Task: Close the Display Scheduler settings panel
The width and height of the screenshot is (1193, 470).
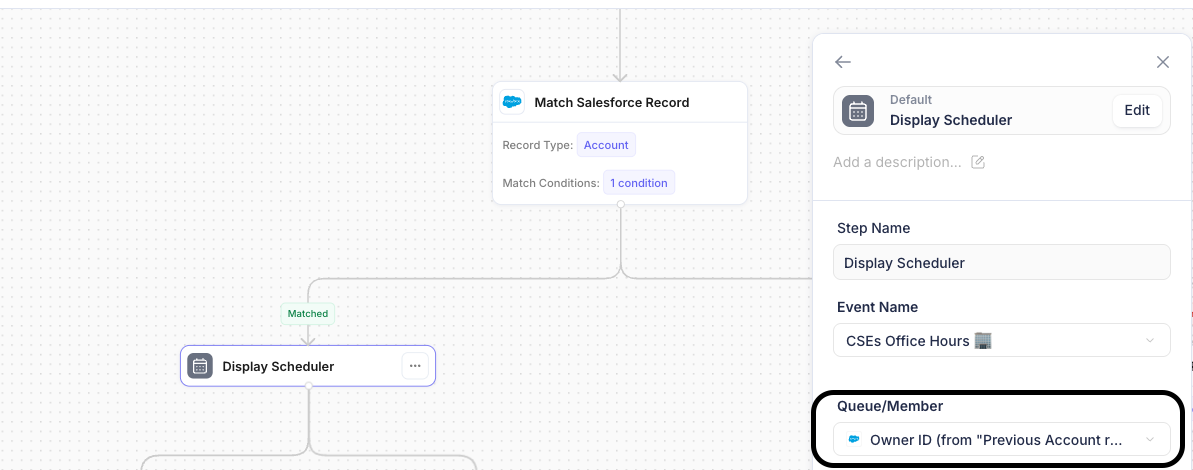Action: 1162,62
